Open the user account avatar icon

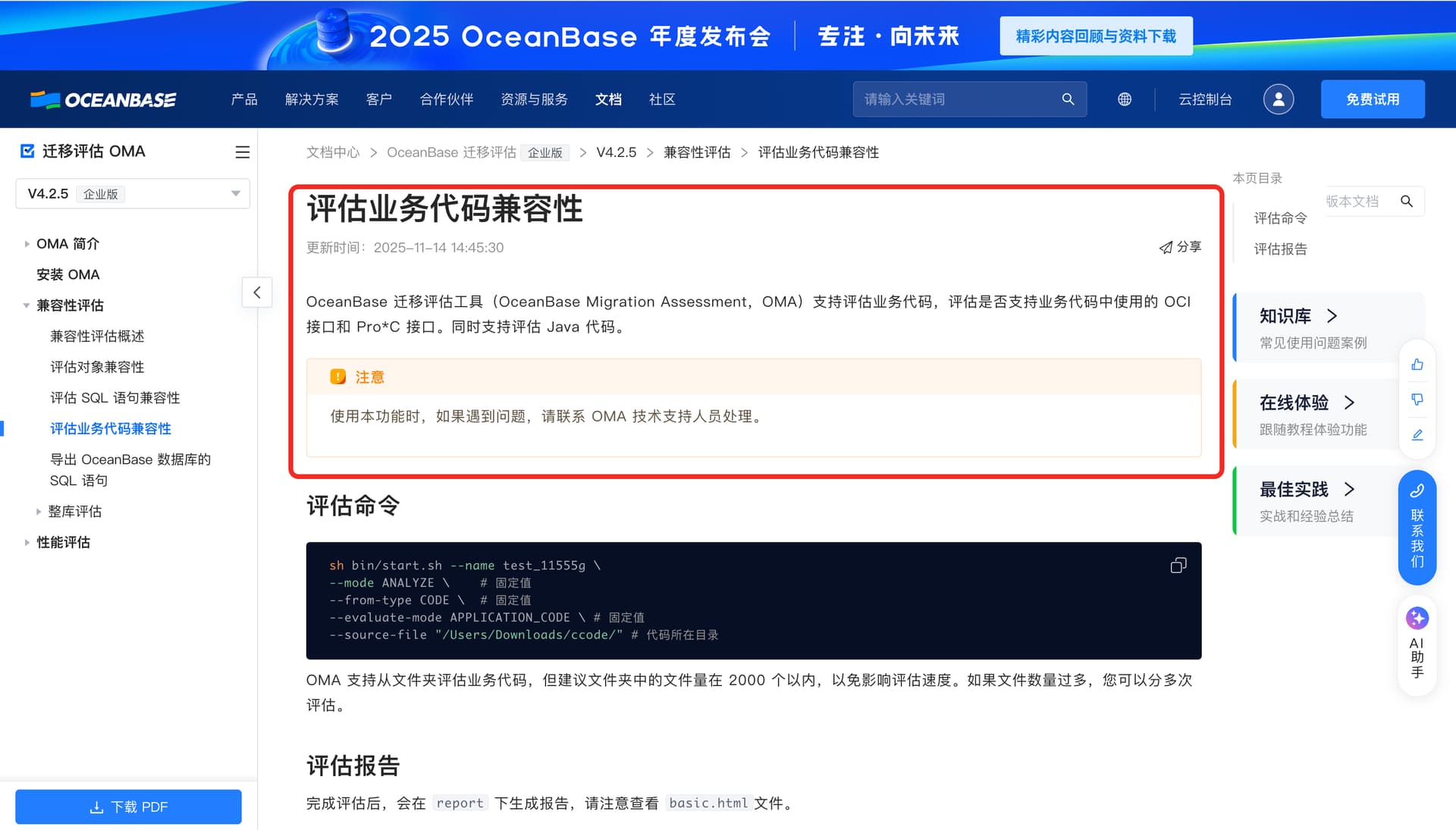(x=1278, y=99)
